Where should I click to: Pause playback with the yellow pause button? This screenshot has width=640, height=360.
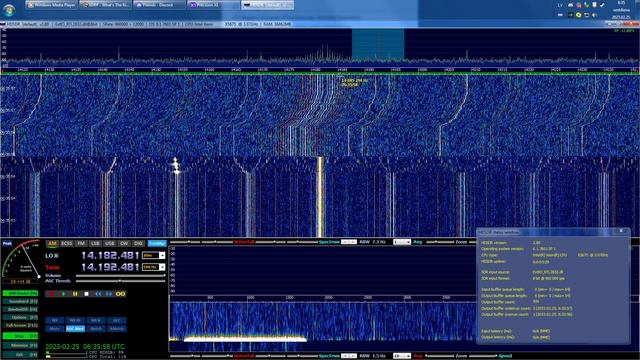75,294
